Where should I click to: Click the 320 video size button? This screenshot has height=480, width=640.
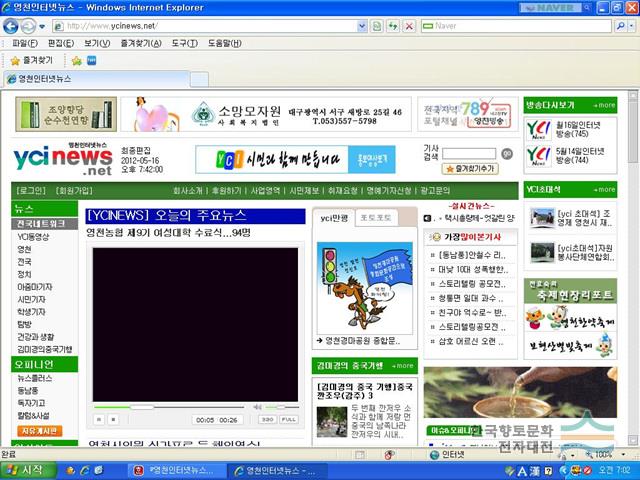coord(268,420)
